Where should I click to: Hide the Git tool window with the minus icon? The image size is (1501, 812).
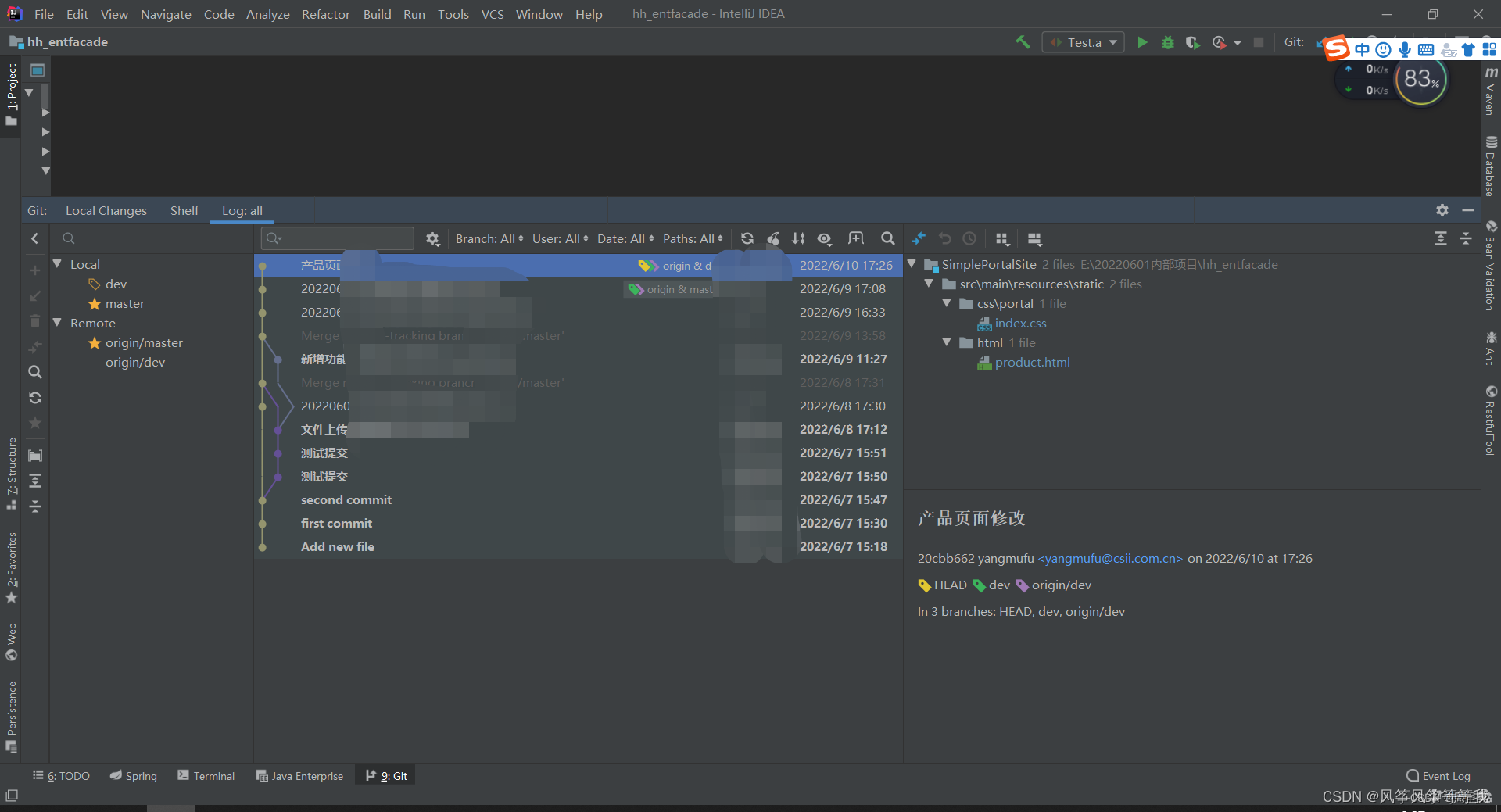click(1467, 210)
